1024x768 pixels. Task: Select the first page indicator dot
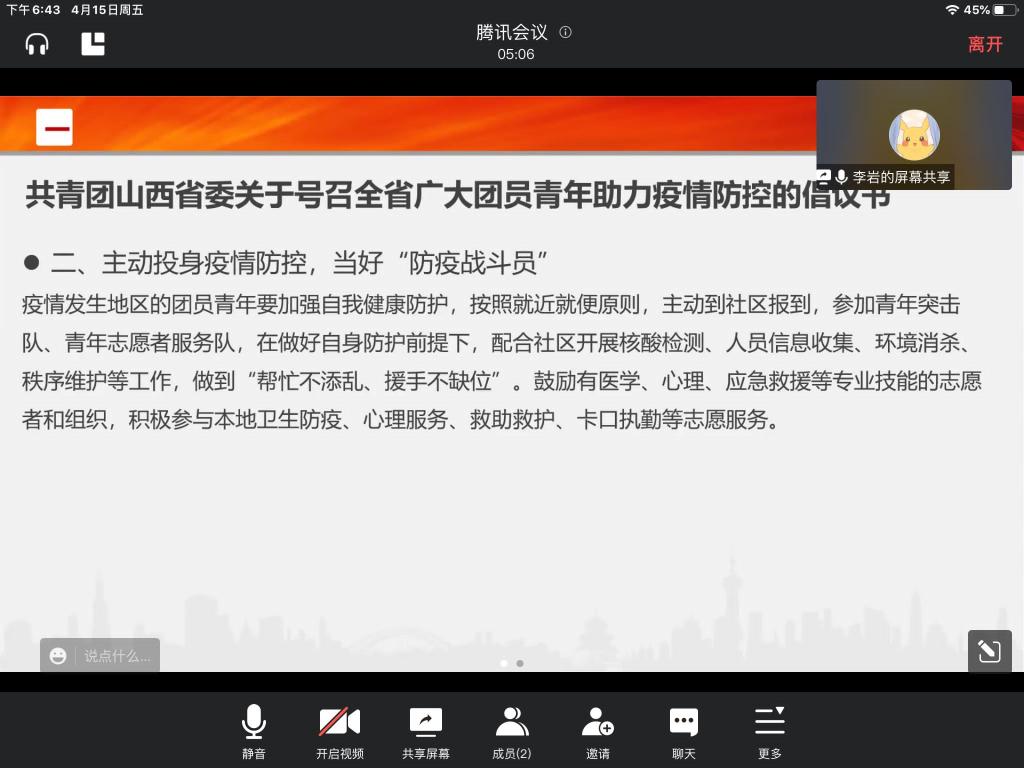tap(504, 663)
